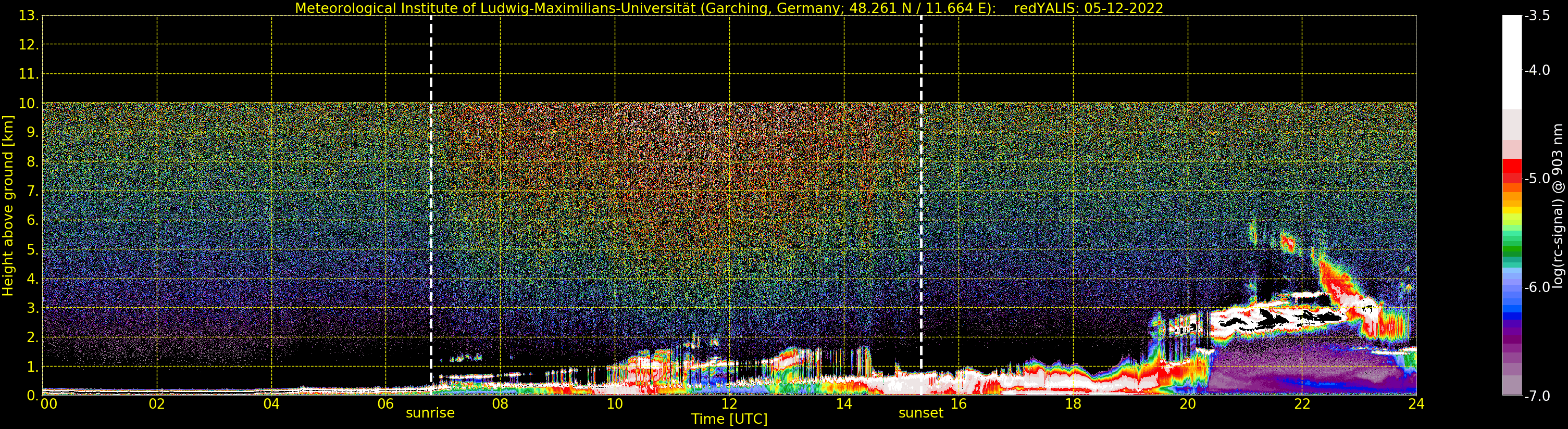The width and height of the screenshot is (1568, 429).
Task: Click the 'sunset' label below the axis
Action: [921, 413]
